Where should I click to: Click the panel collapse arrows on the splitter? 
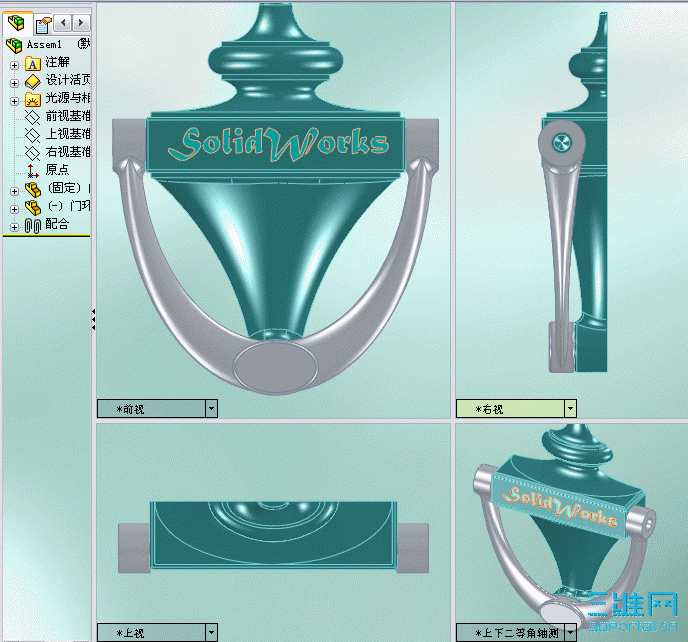(93, 319)
